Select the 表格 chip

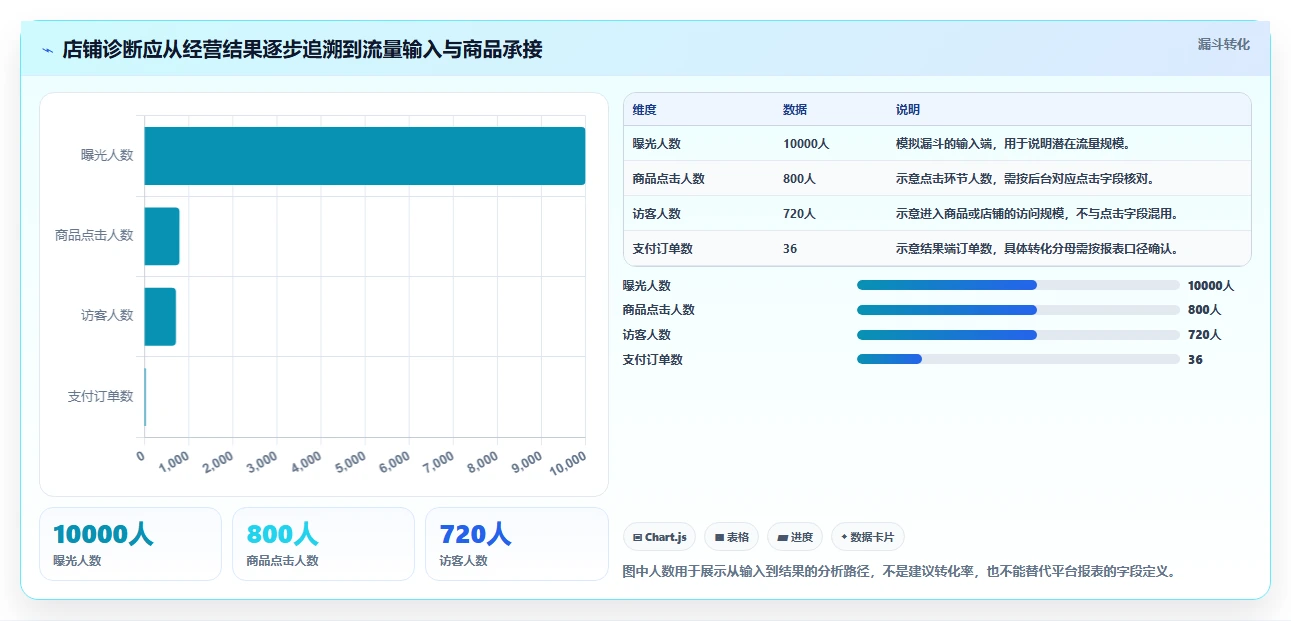click(x=732, y=537)
